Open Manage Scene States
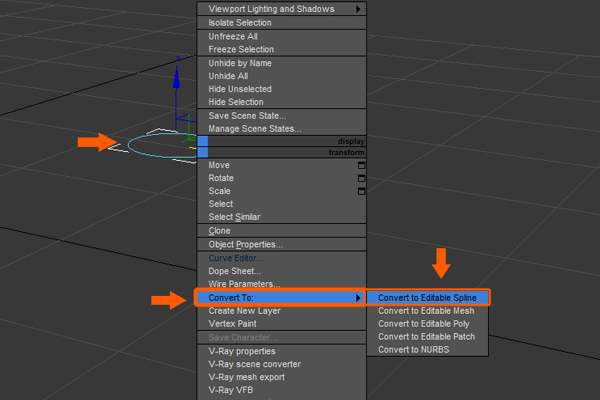This screenshot has width=600, height=400. pyautogui.click(x=282, y=129)
